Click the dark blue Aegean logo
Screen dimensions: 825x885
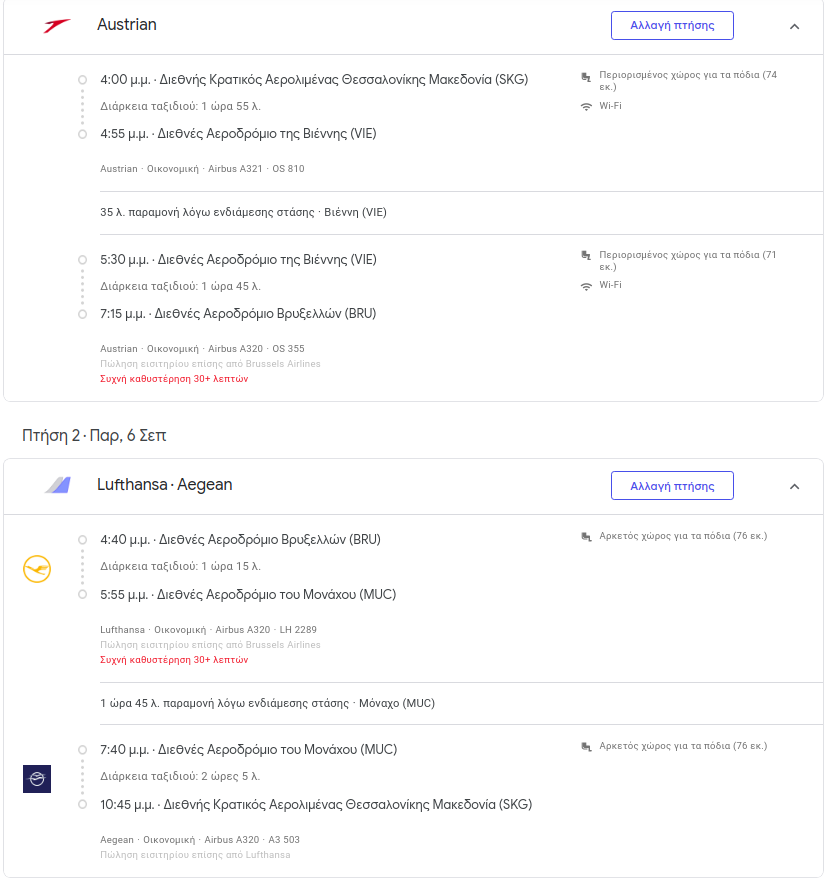[x=37, y=779]
